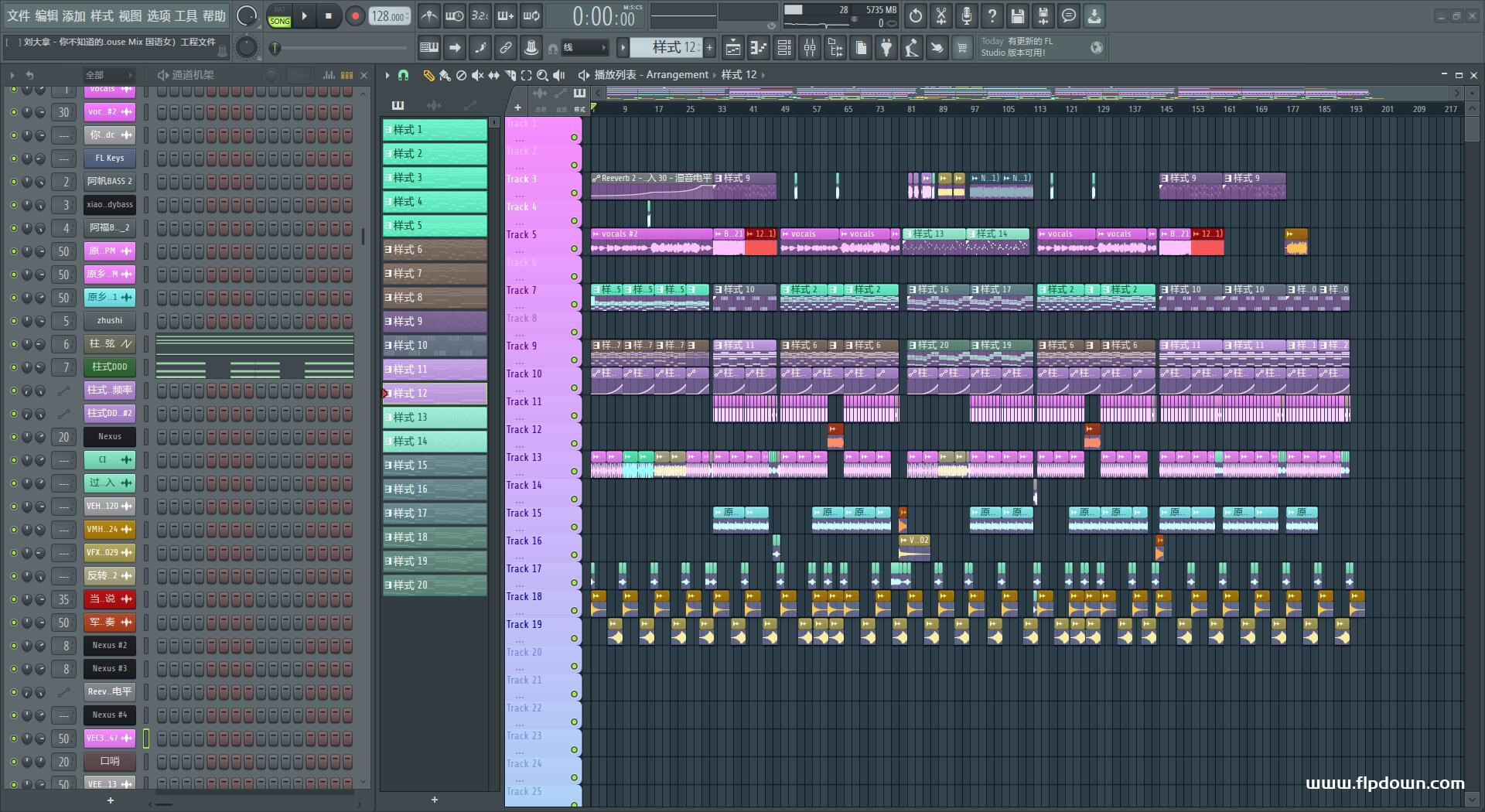Click the FL Keys channel button

coord(109,159)
